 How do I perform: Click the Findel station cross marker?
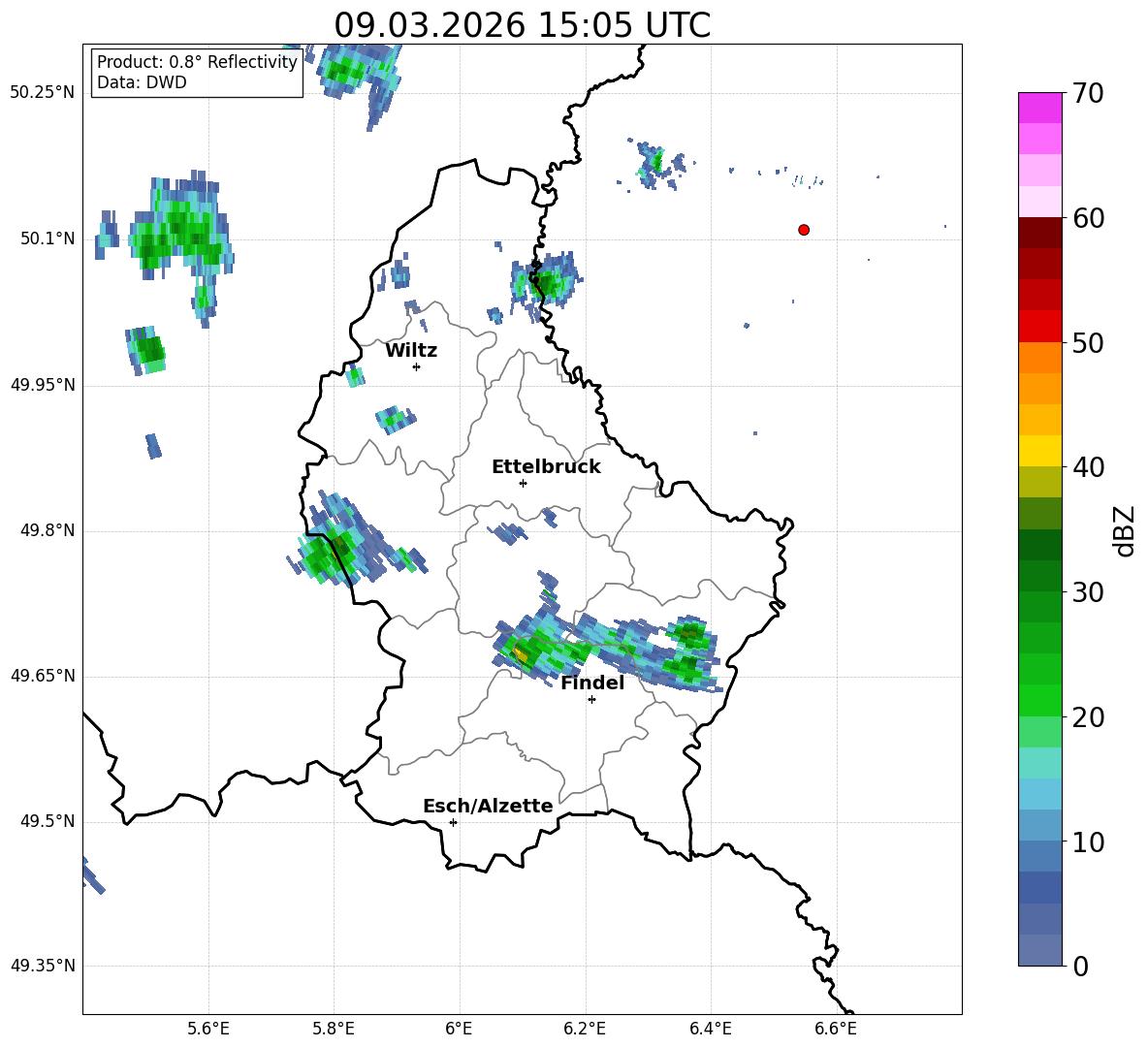point(591,699)
